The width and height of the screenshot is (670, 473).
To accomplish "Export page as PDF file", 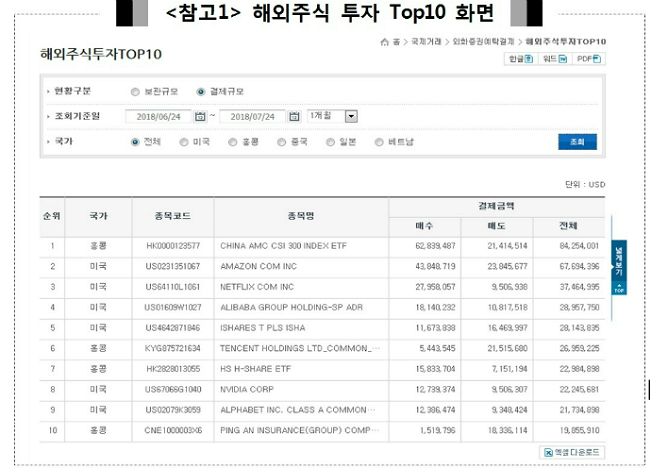I will (587, 60).
